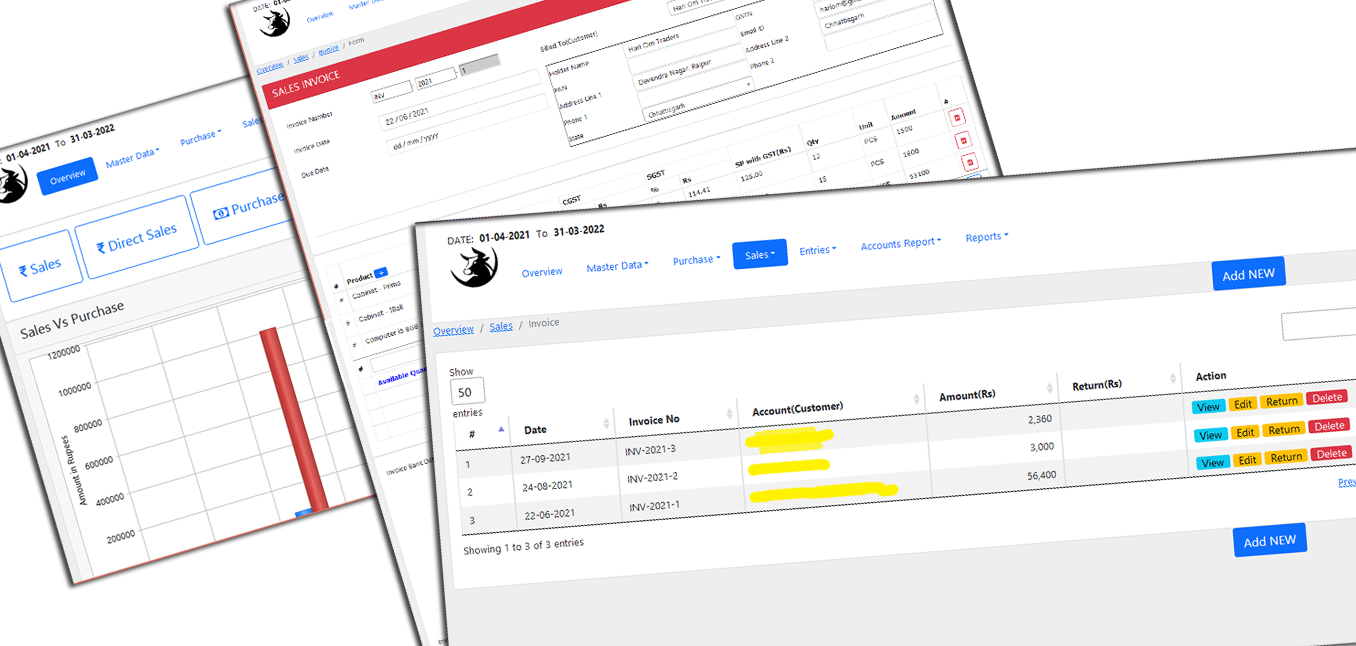Open the Master Data dropdown in the invoice list navbar
Viewport: 1356px width, 646px height.
[x=617, y=266]
